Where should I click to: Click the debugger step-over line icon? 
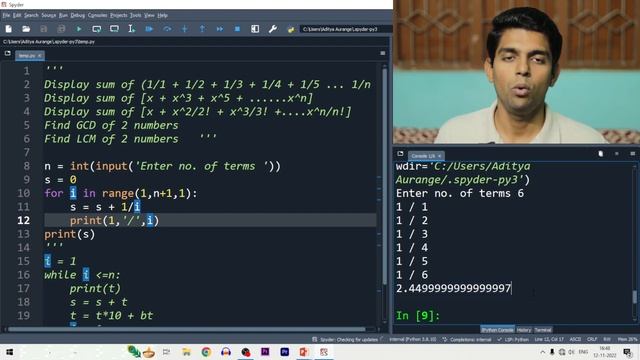[167, 29]
